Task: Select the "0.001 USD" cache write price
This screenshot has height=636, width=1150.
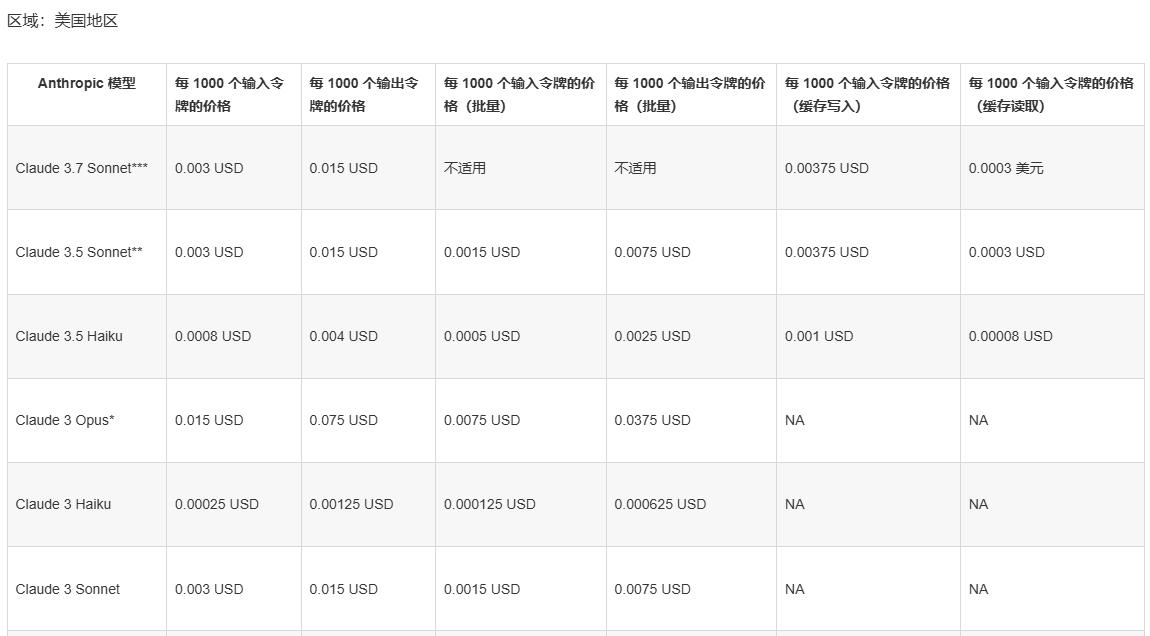Action: pyautogui.click(x=819, y=336)
